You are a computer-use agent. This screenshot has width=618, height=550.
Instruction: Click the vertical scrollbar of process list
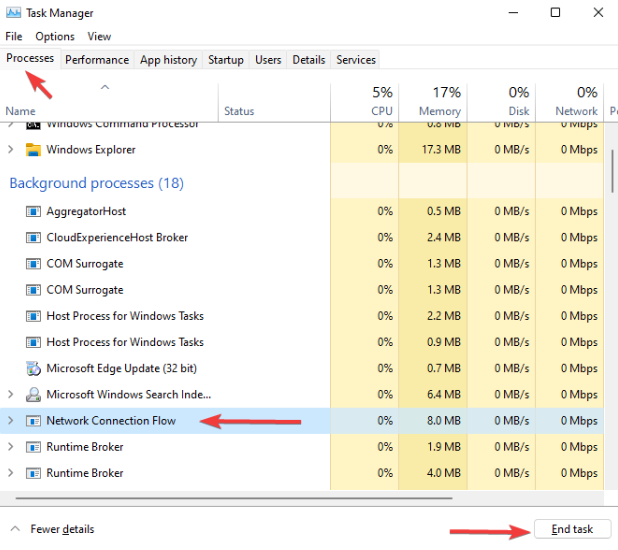pos(612,170)
